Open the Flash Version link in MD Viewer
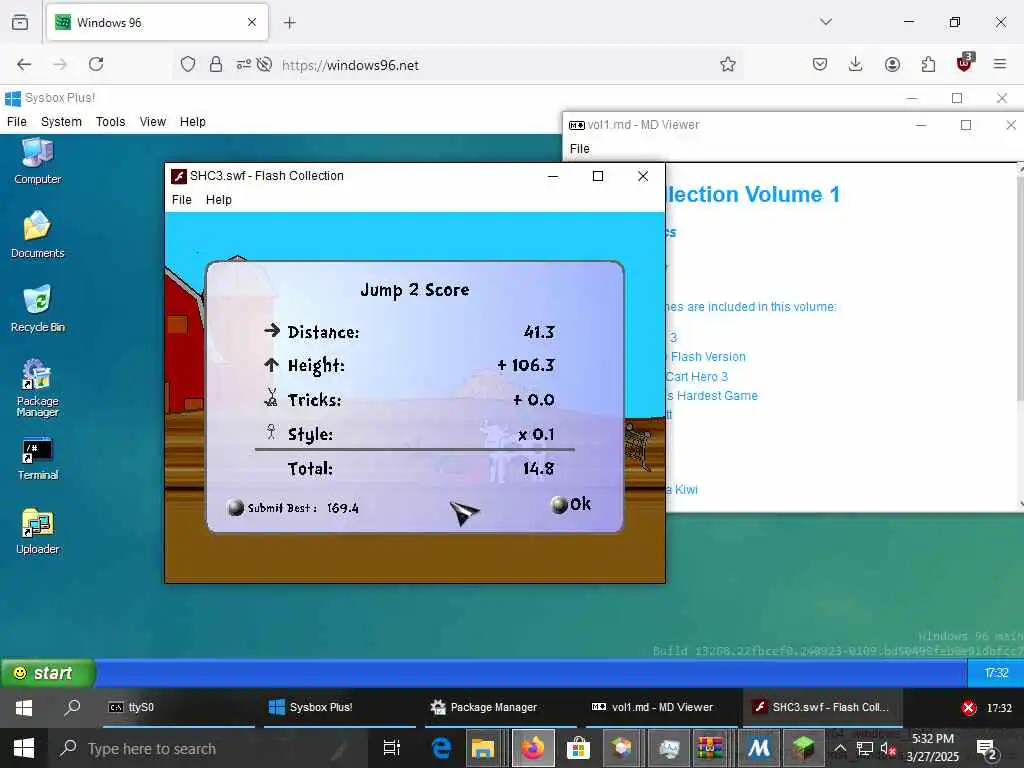 click(x=707, y=357)
